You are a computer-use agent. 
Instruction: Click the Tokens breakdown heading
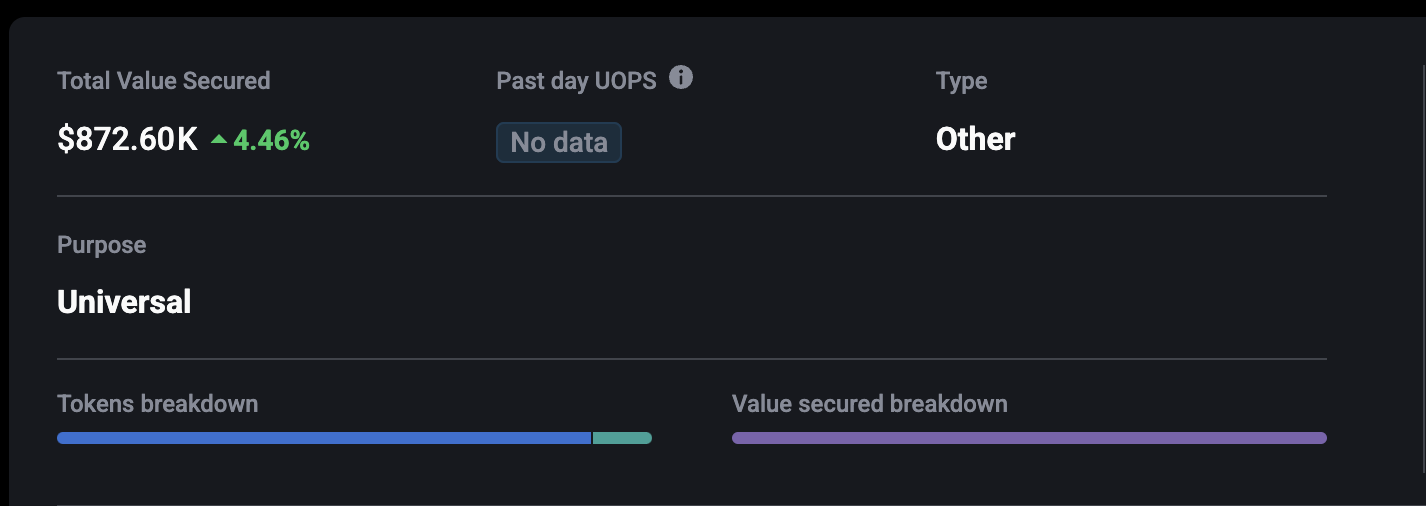pos(158,404)
